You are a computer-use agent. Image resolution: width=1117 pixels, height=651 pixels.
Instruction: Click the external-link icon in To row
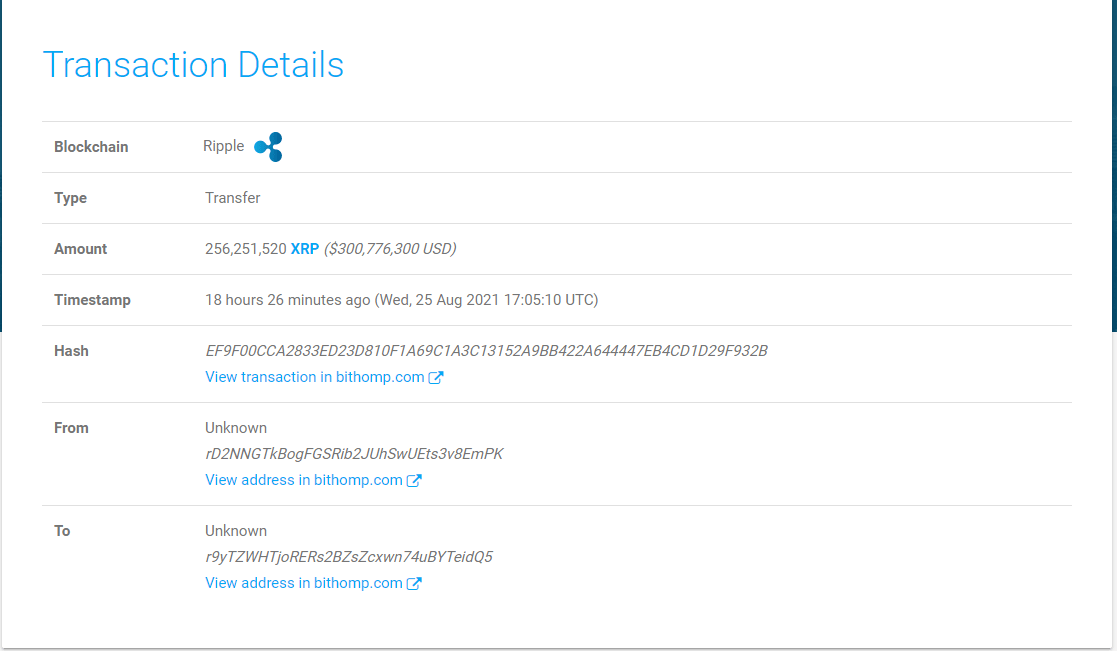point(414,583)
